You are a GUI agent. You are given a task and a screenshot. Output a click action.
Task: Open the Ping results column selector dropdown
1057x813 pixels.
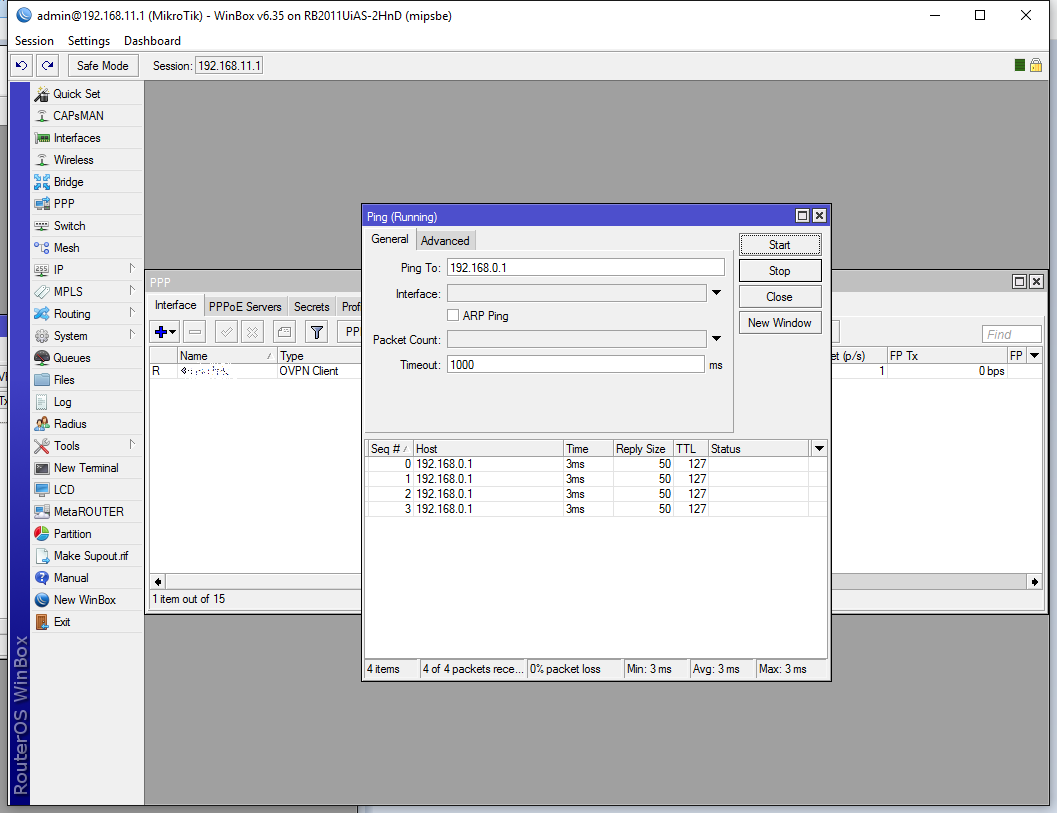pos(819,448)
